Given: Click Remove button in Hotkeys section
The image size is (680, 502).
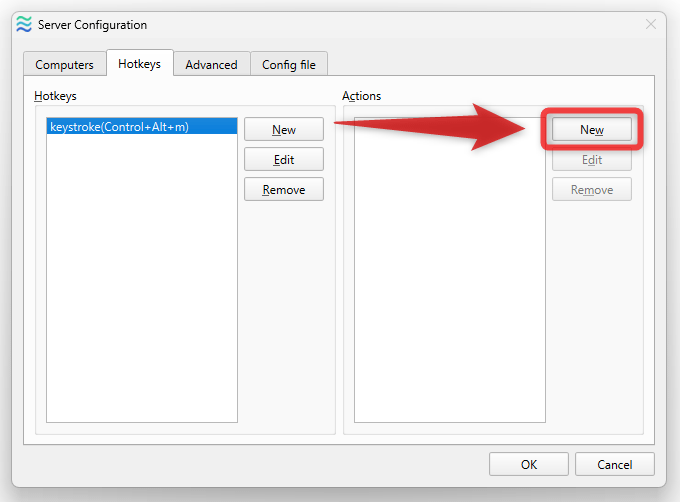Looking at the screenshot, I should pyautogui.click(x=284, y=189).
